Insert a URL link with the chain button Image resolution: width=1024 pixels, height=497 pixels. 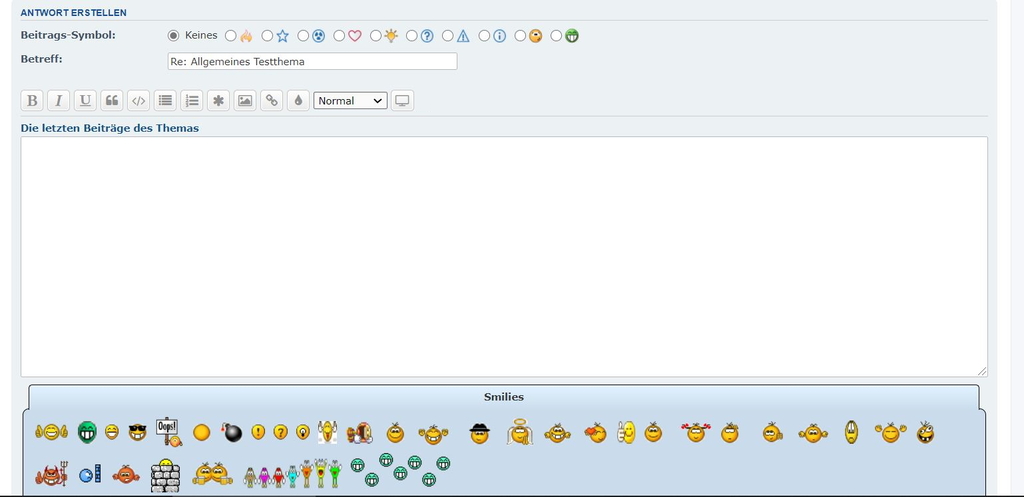click(272, 101)
